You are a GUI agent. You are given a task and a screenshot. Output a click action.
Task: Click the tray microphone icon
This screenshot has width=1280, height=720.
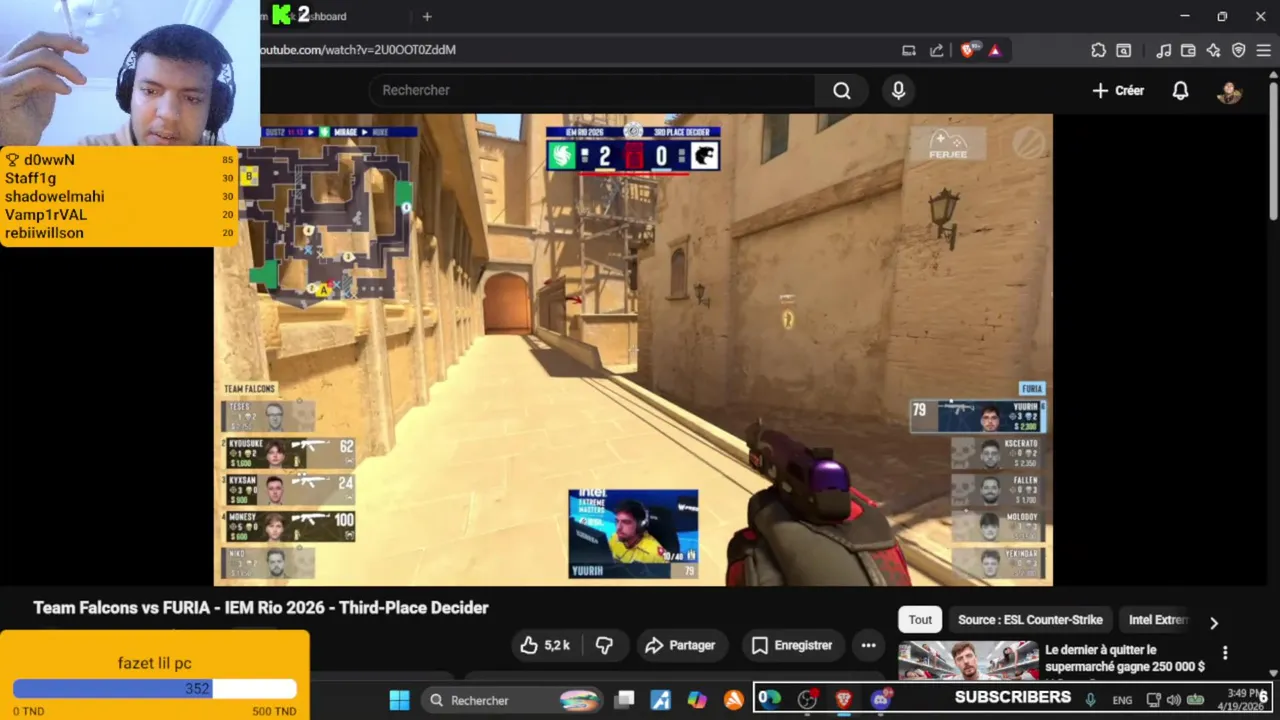1090,700
